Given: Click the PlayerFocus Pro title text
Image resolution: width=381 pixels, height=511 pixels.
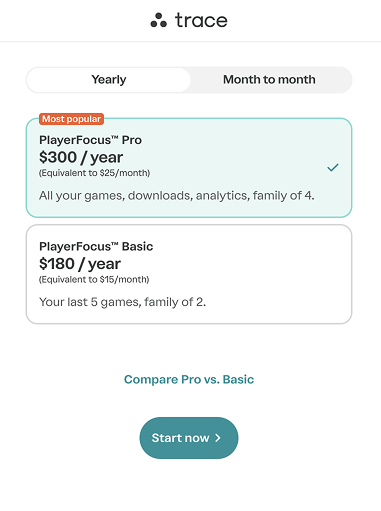Looking at the screenshot, I should [x=90, y=140].
